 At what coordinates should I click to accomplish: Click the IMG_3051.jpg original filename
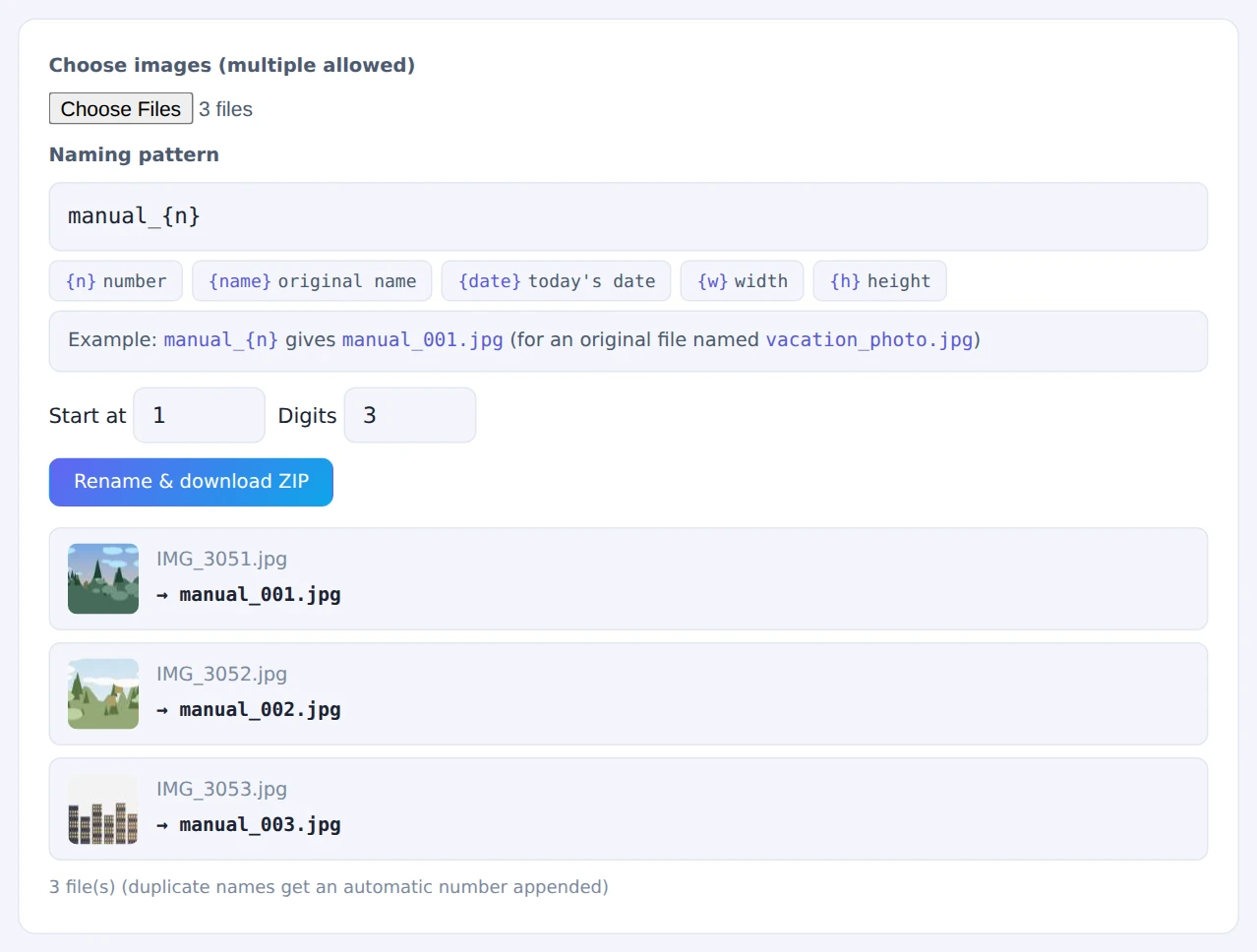(221, 559)
